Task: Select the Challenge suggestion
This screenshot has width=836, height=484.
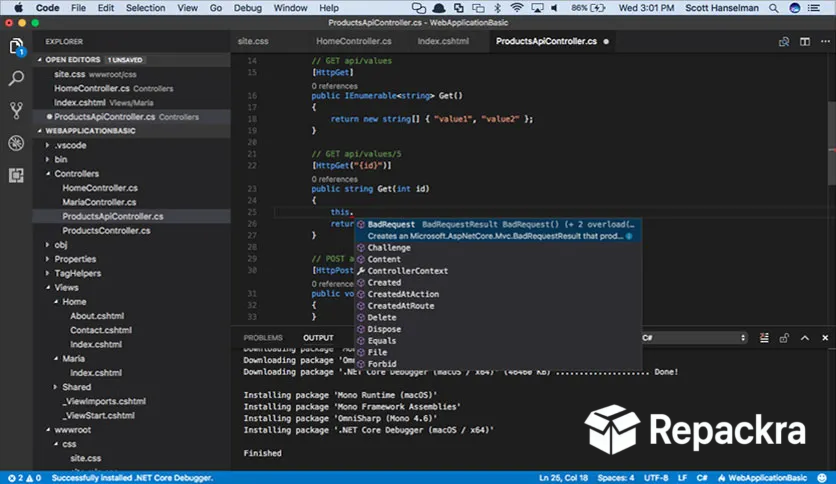Action: click(x=498, y=248)
